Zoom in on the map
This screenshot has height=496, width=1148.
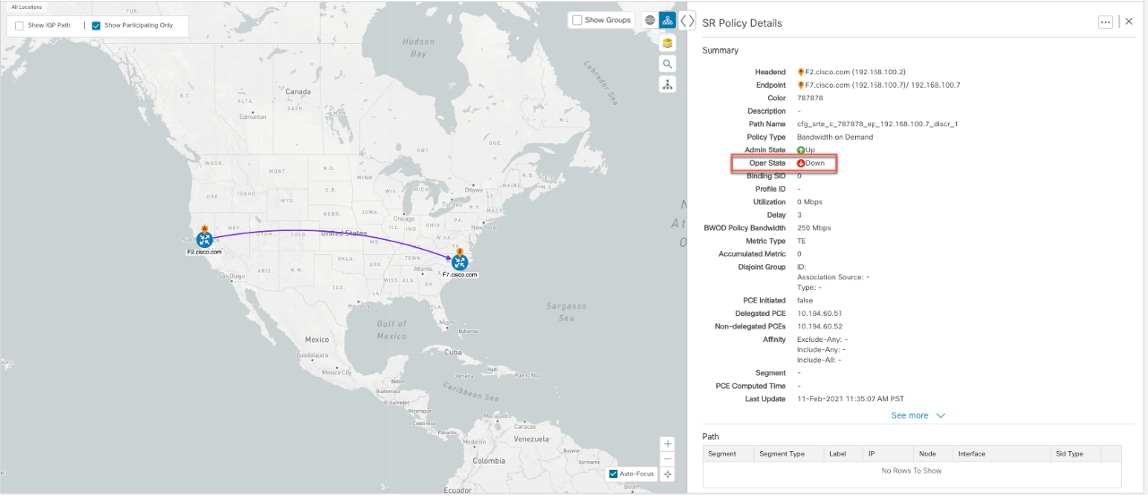click(x=668, y=444)
